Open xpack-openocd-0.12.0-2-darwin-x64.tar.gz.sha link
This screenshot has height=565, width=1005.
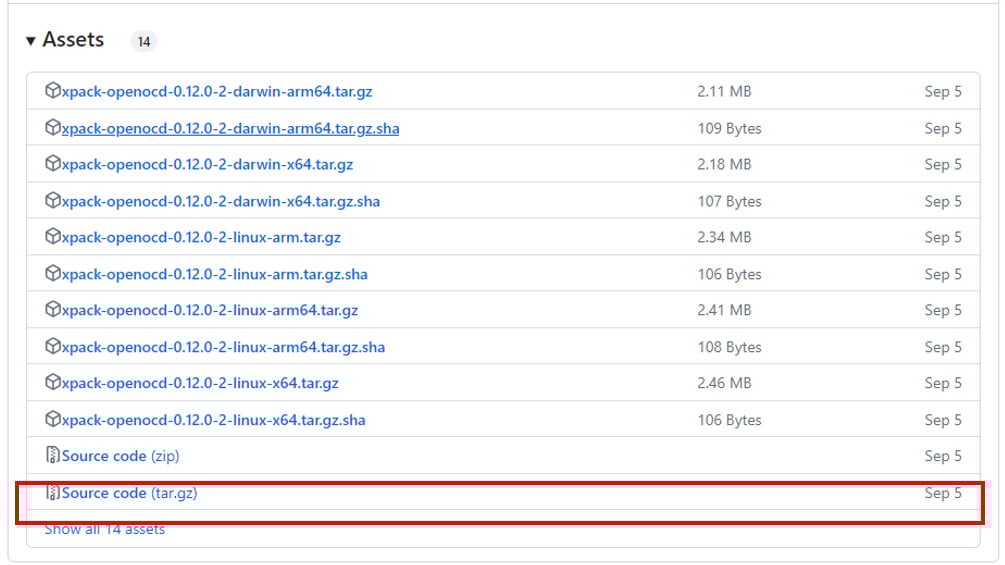(x=220, y=202)
